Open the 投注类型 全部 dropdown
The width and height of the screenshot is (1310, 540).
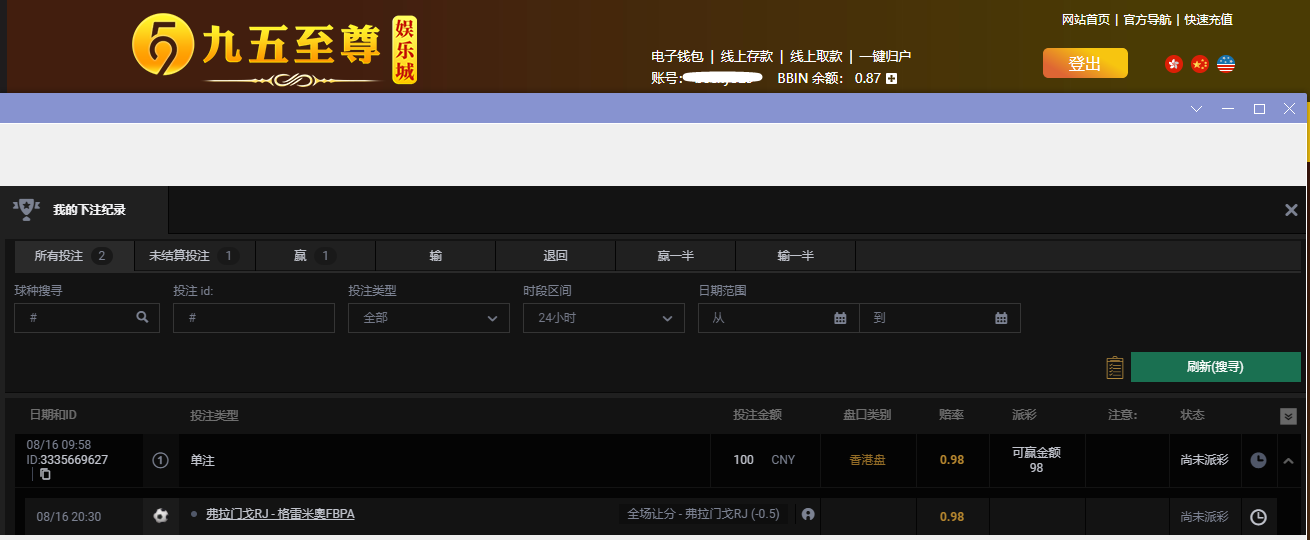(429, 318)
